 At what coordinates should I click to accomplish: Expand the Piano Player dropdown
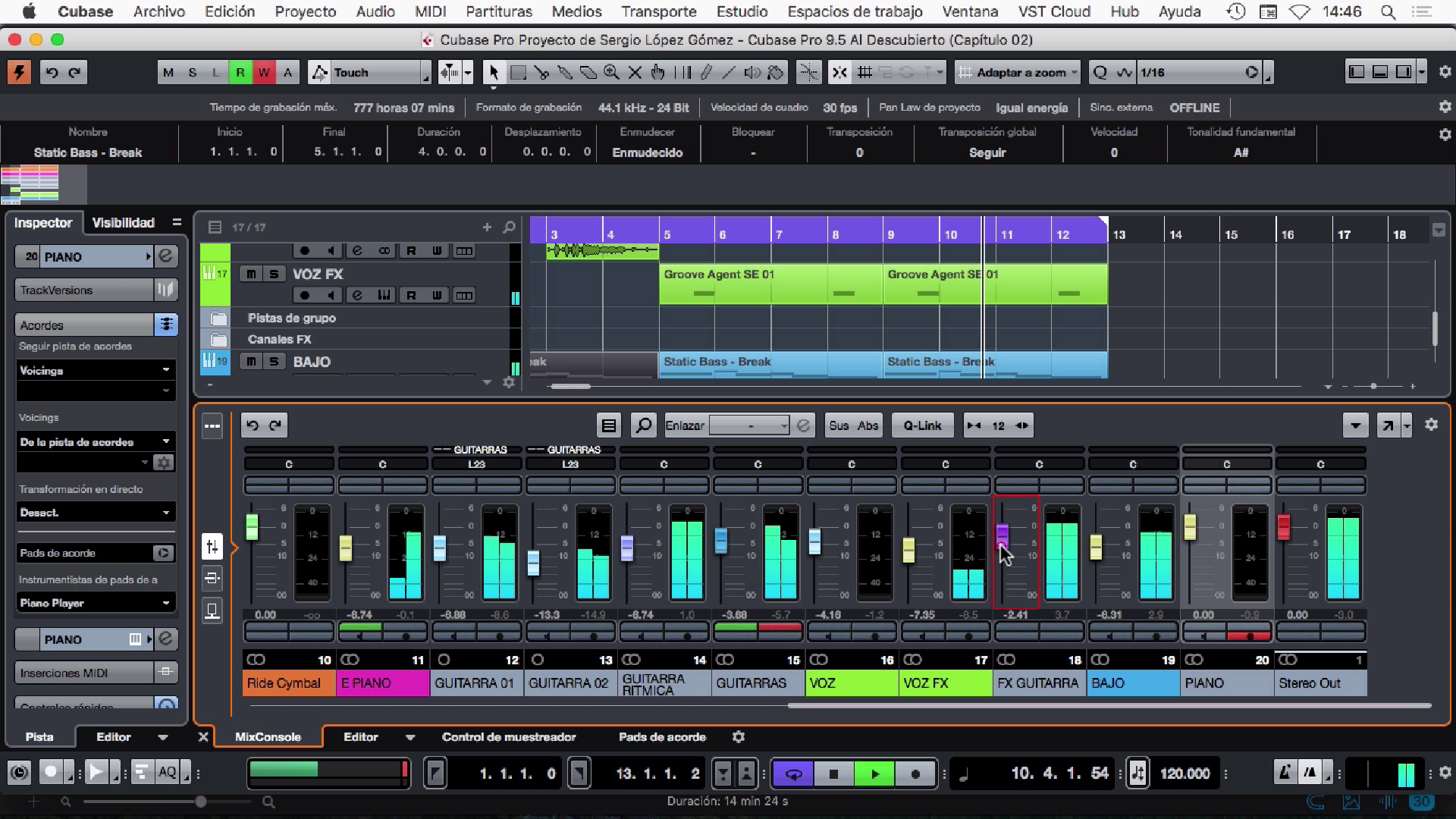point(165,603)
